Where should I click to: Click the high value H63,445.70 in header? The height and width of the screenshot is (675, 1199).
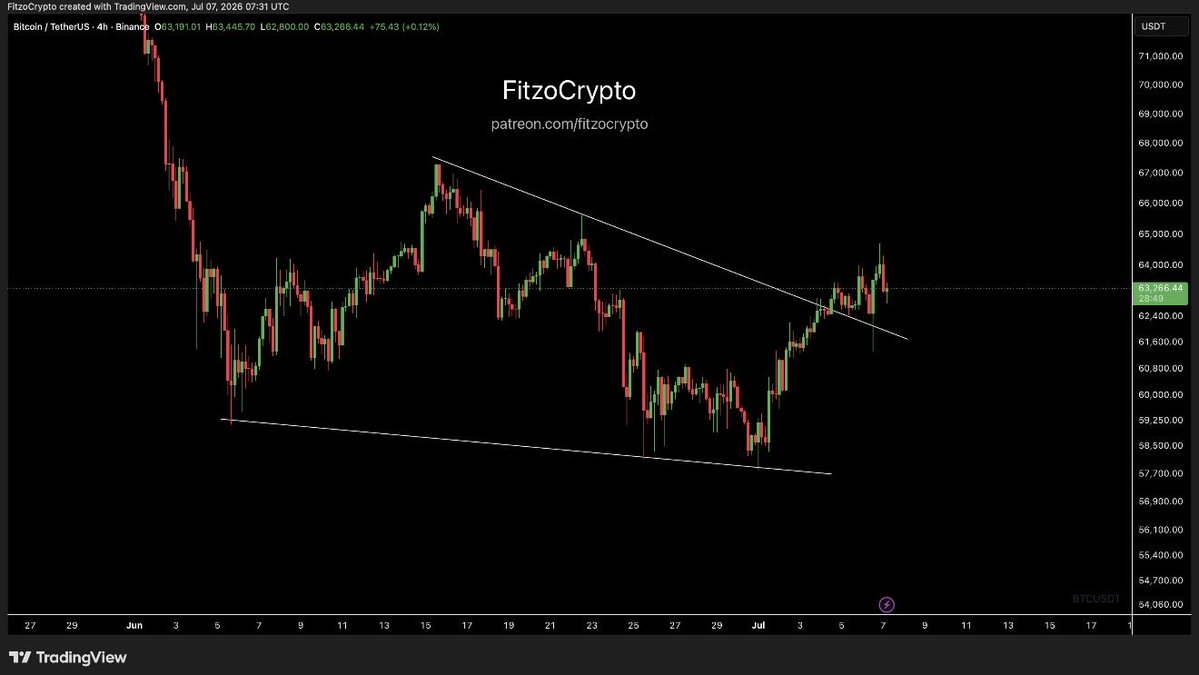[x=230, y=27]
